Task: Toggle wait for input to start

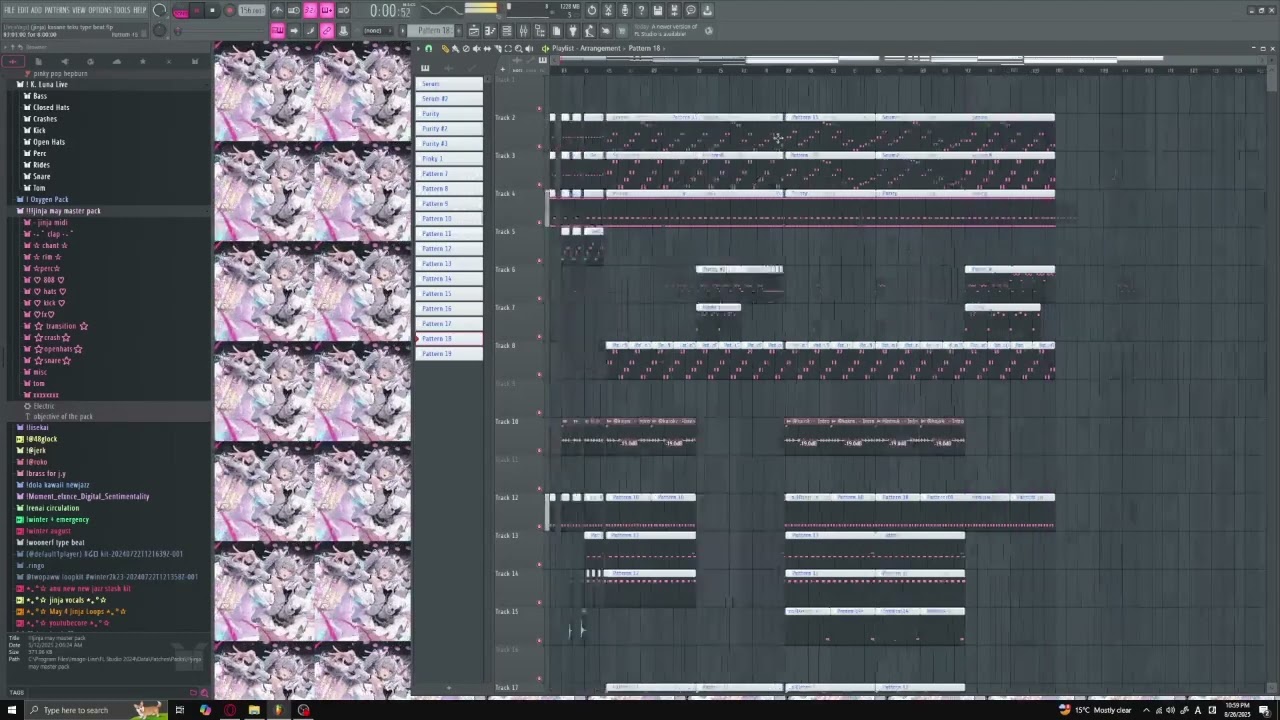Action: click(294, 10)
